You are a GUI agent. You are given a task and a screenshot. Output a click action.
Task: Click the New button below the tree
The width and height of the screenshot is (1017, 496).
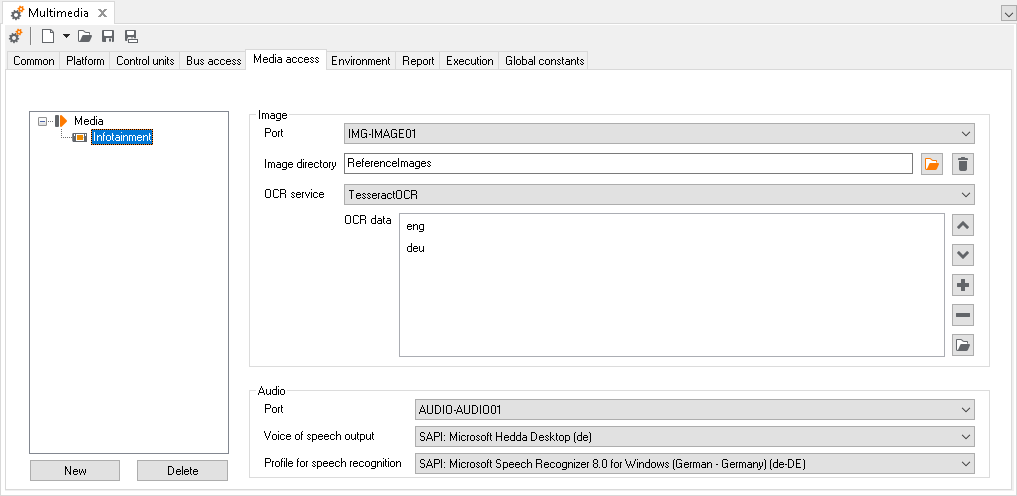[75, 471]
